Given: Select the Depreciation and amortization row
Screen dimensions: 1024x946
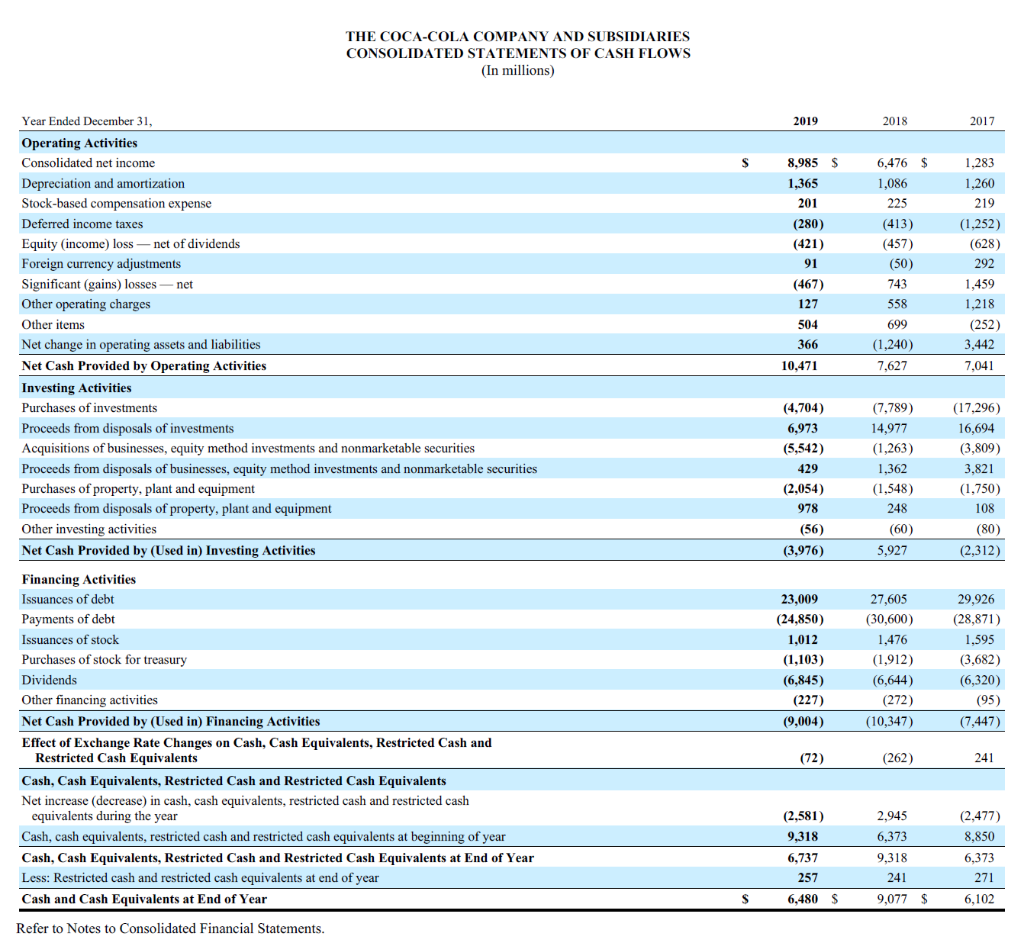Looking at the screenshot, I should coord(104,183).
